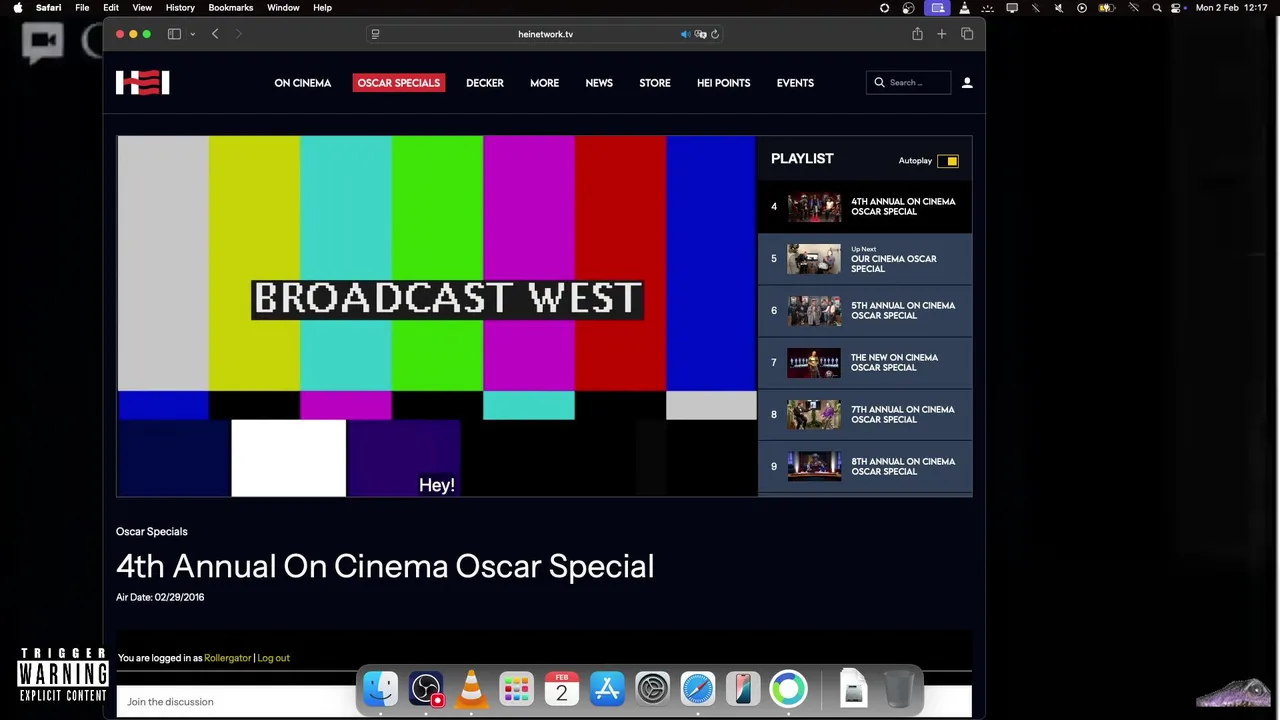Select the OSCAR SPECIALS nav item
The image size is (1280, 720).
click(398, 83)
